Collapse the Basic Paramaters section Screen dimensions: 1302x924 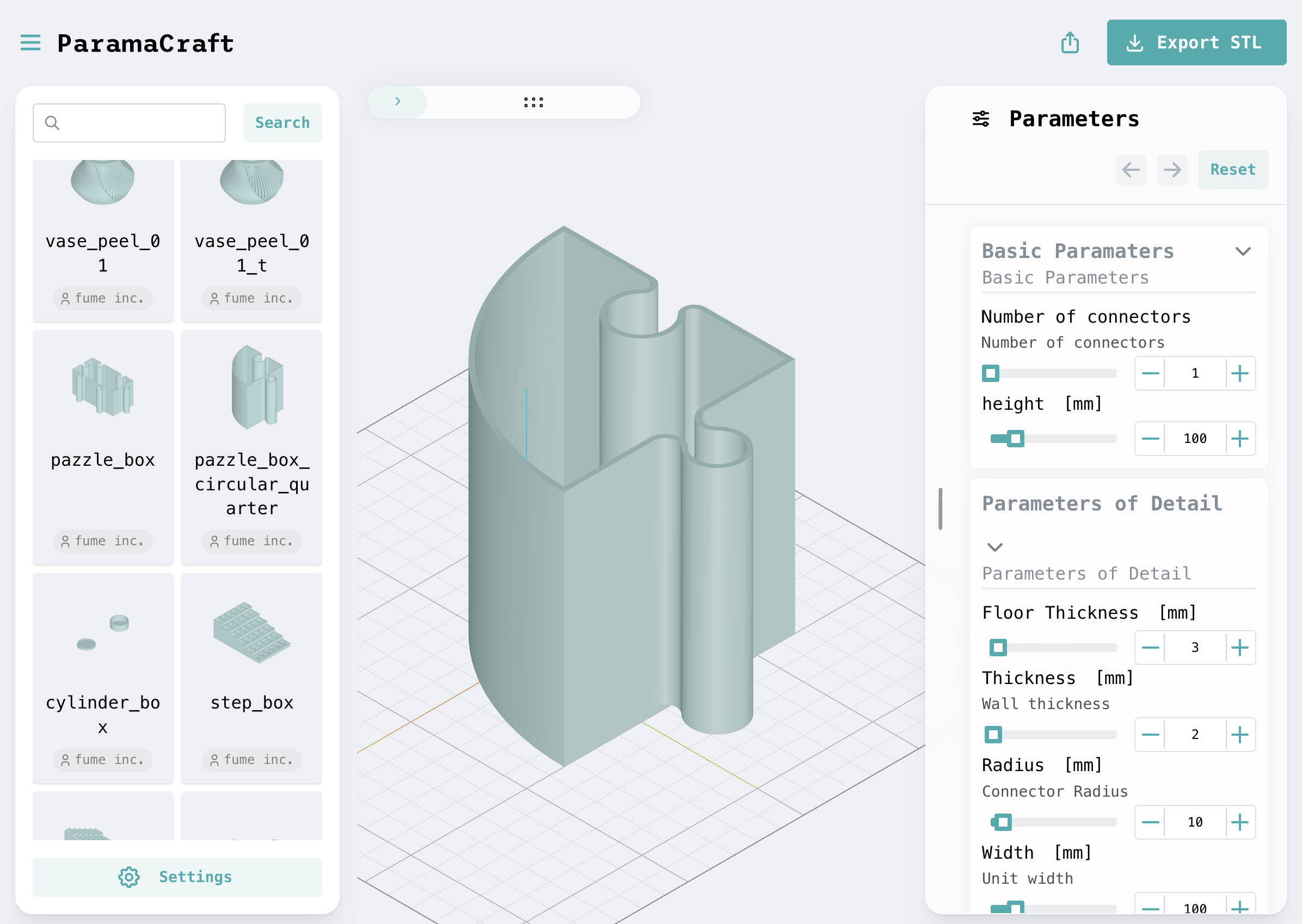tap(1243, 251)
